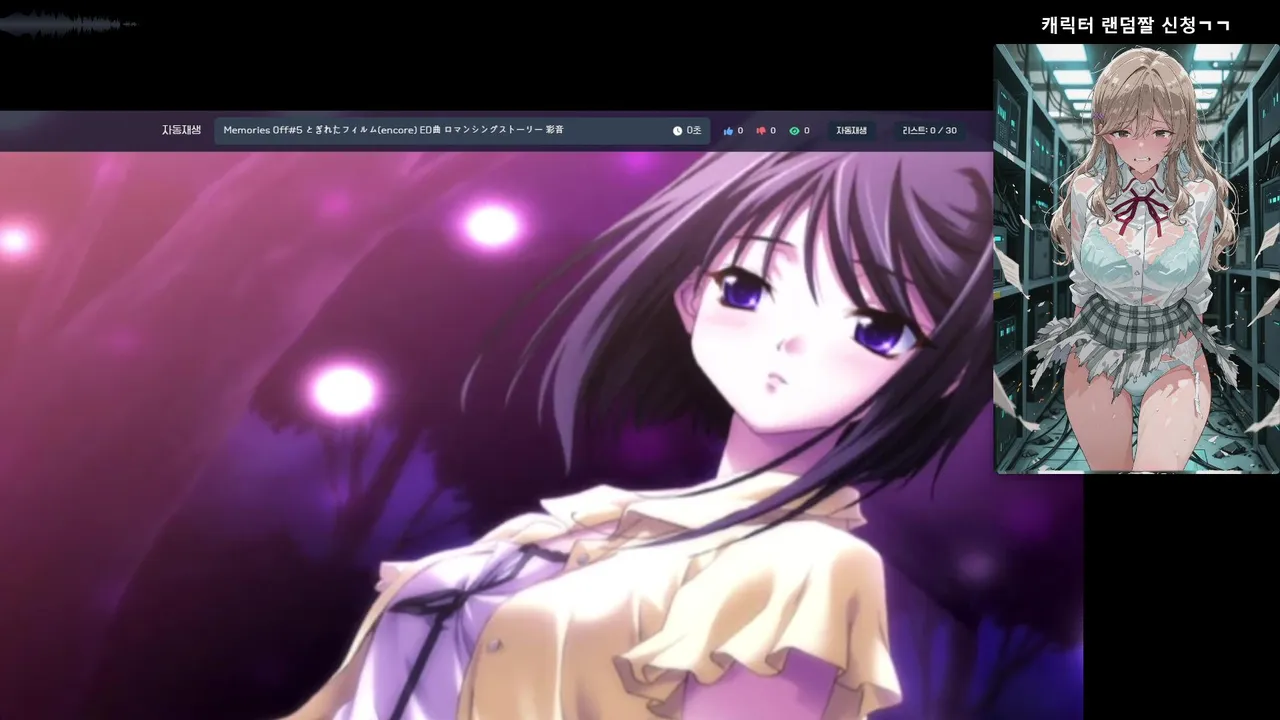Click the clock timer icon
This screenshot has width=1280, height=720.
click(677, 131)
